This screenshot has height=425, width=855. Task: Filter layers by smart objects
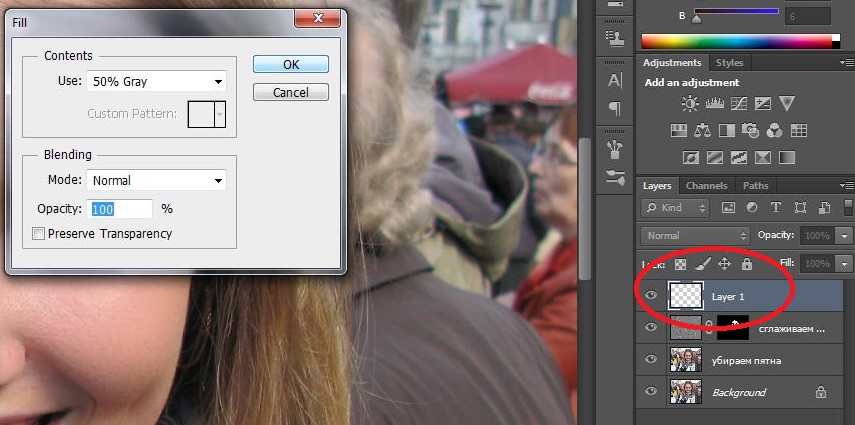tap(824, 208)
